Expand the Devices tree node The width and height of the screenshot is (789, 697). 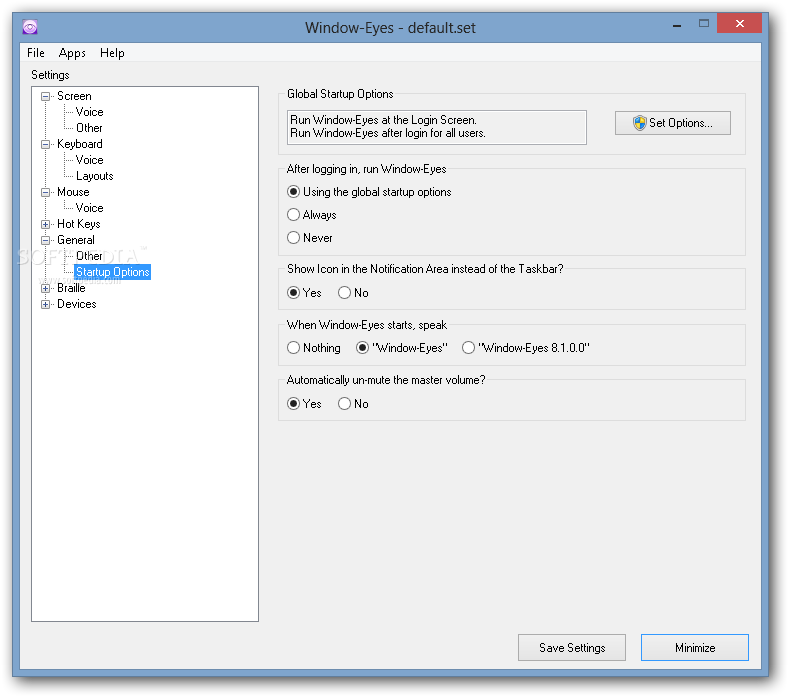pos(45,304)
